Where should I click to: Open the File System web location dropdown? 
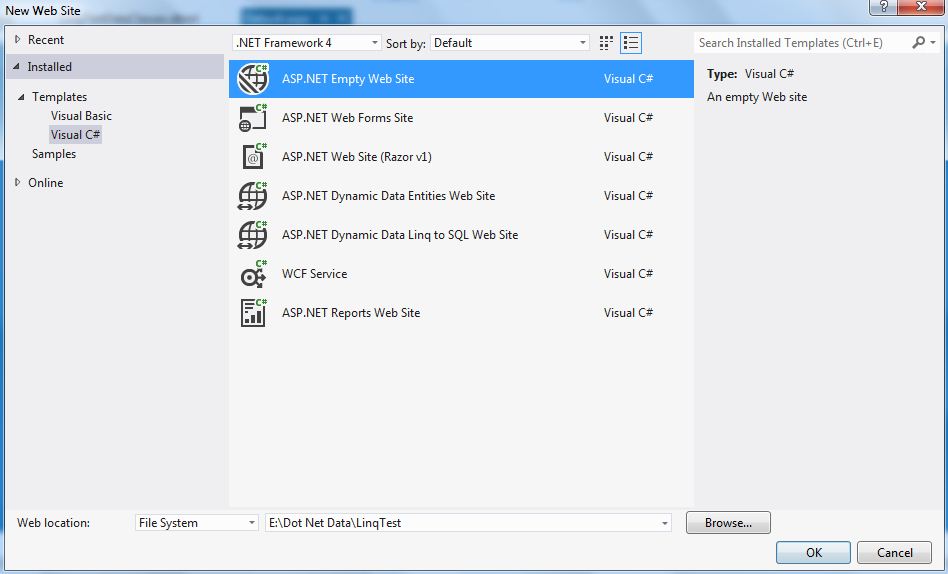point(196,523)
